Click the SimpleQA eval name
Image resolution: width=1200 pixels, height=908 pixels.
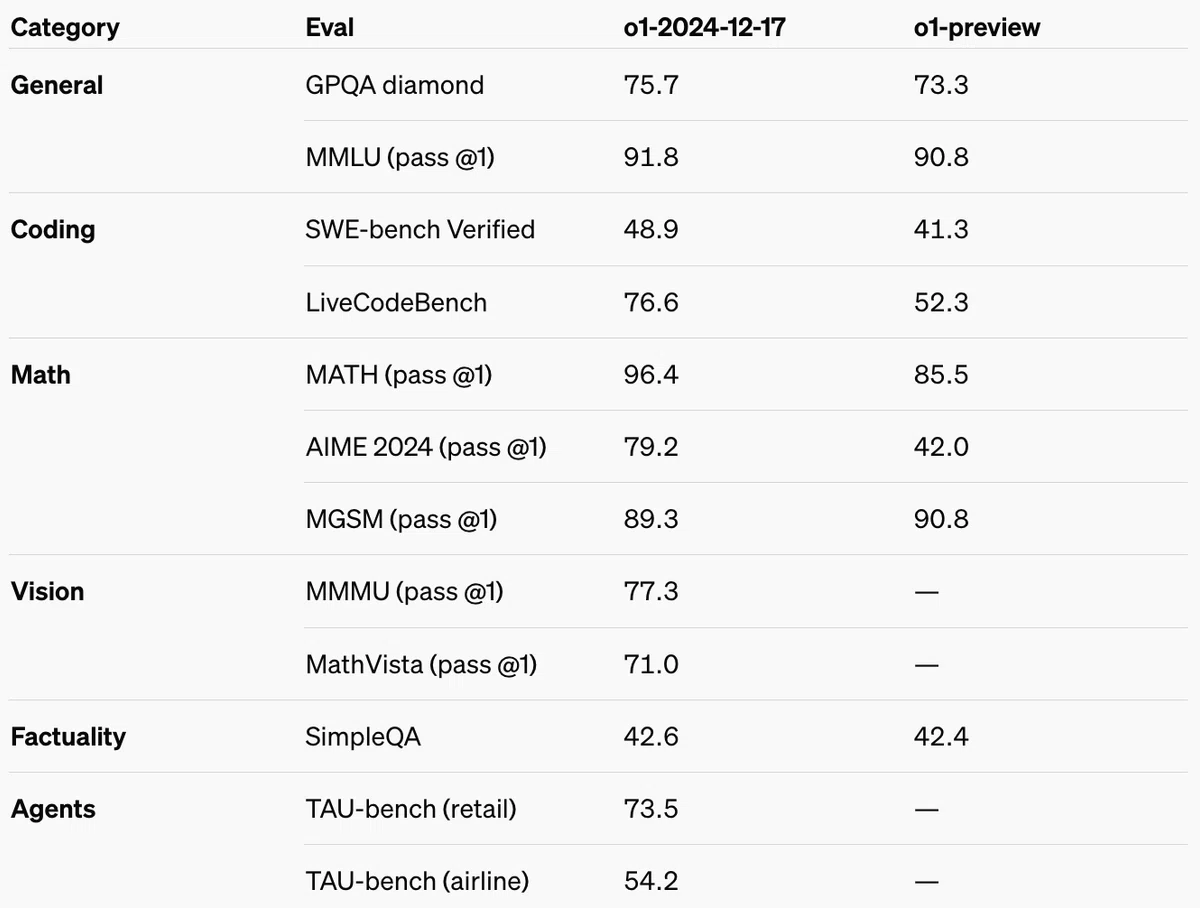tap(363, 737)
